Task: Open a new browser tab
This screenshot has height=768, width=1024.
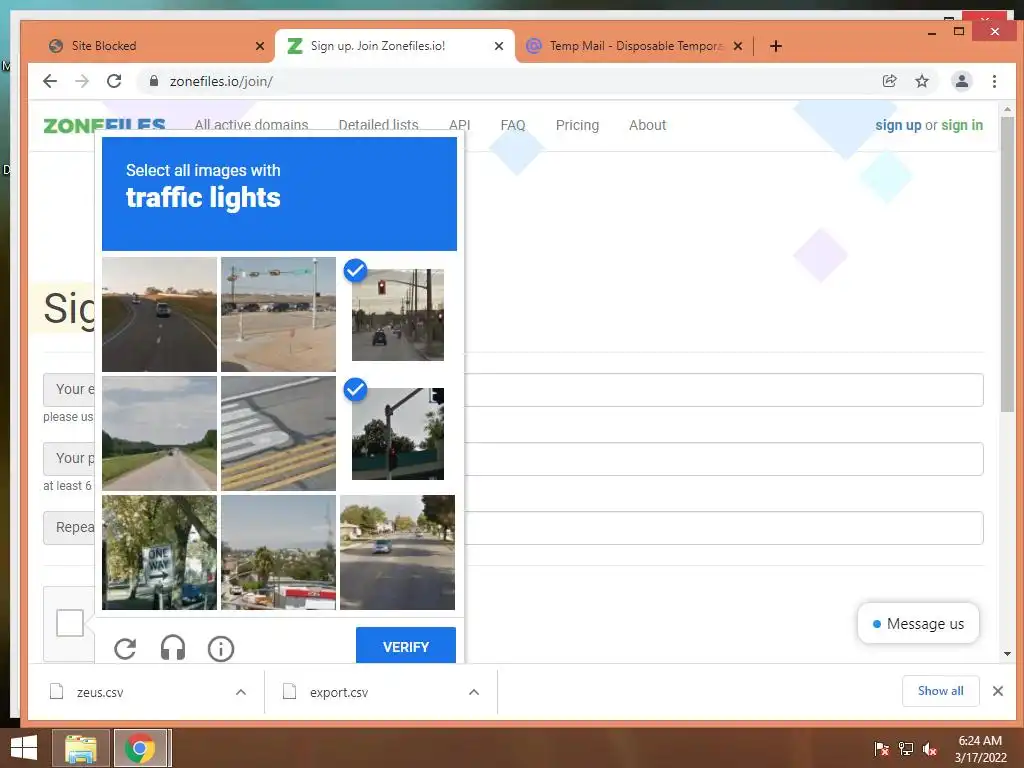Action: point(775,46)
